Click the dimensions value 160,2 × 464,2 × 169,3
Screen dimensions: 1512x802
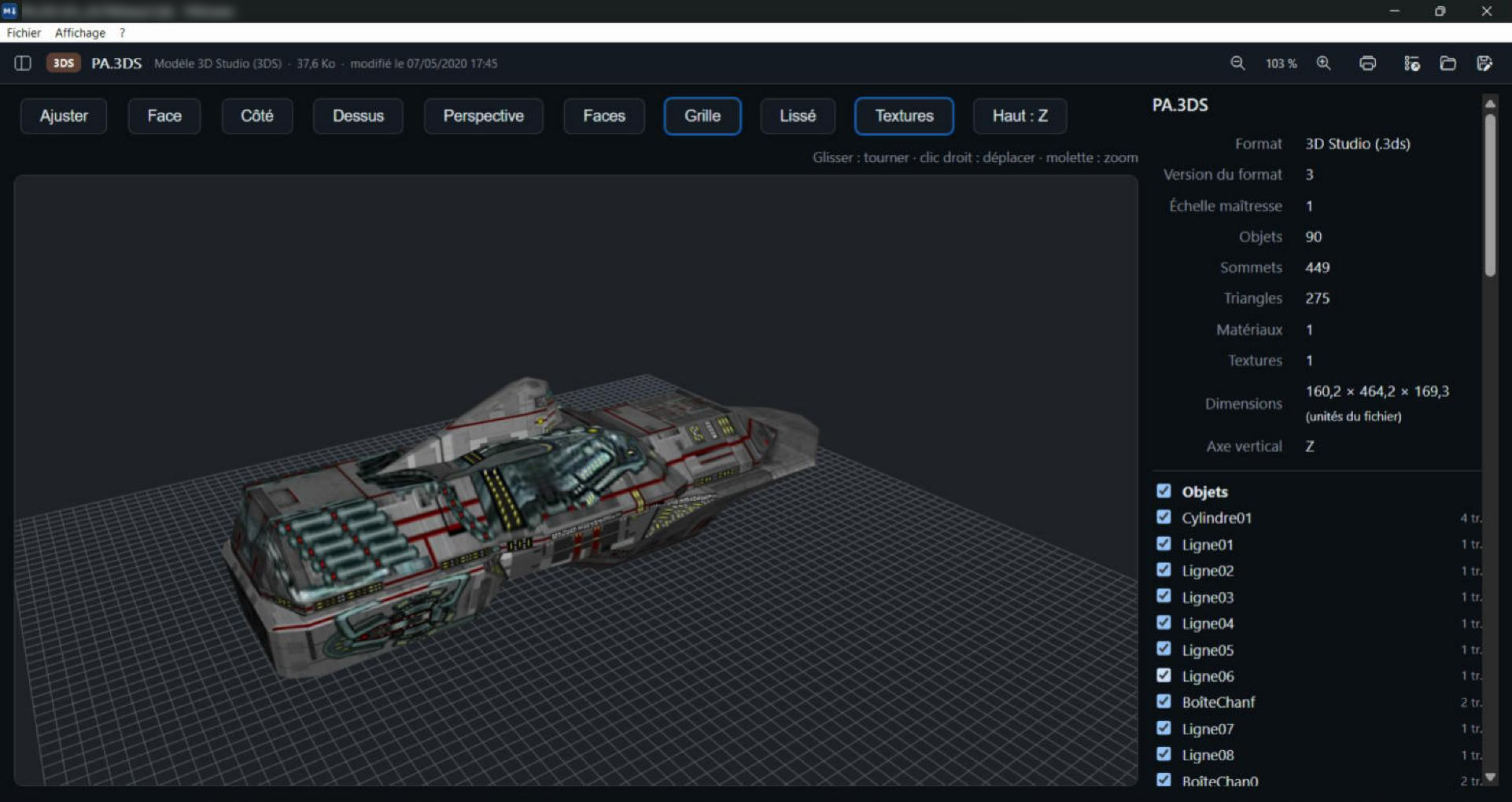point(1377,391)
